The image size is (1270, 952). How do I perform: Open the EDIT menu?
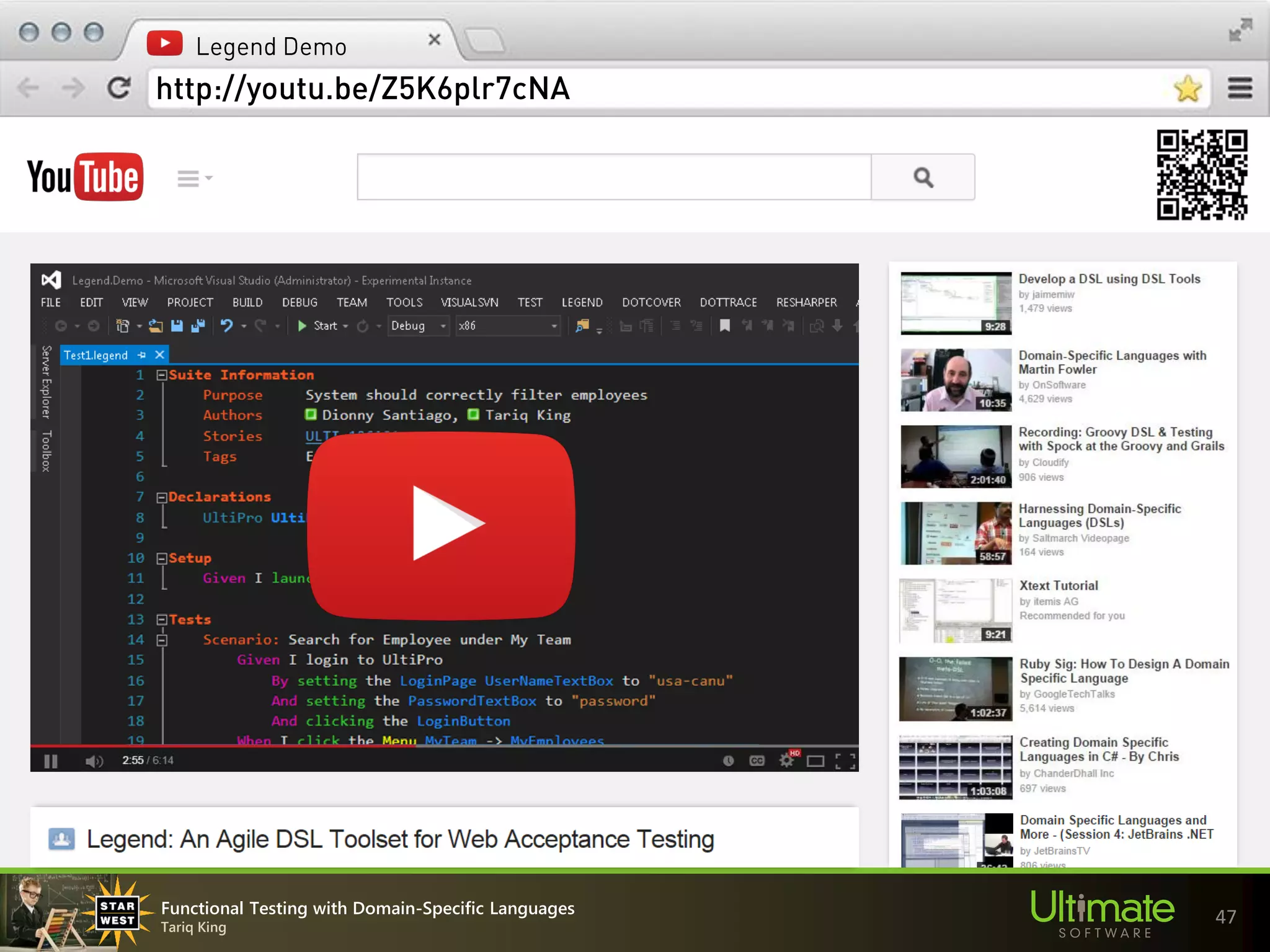pyautogui.click(x=91, y=302)
